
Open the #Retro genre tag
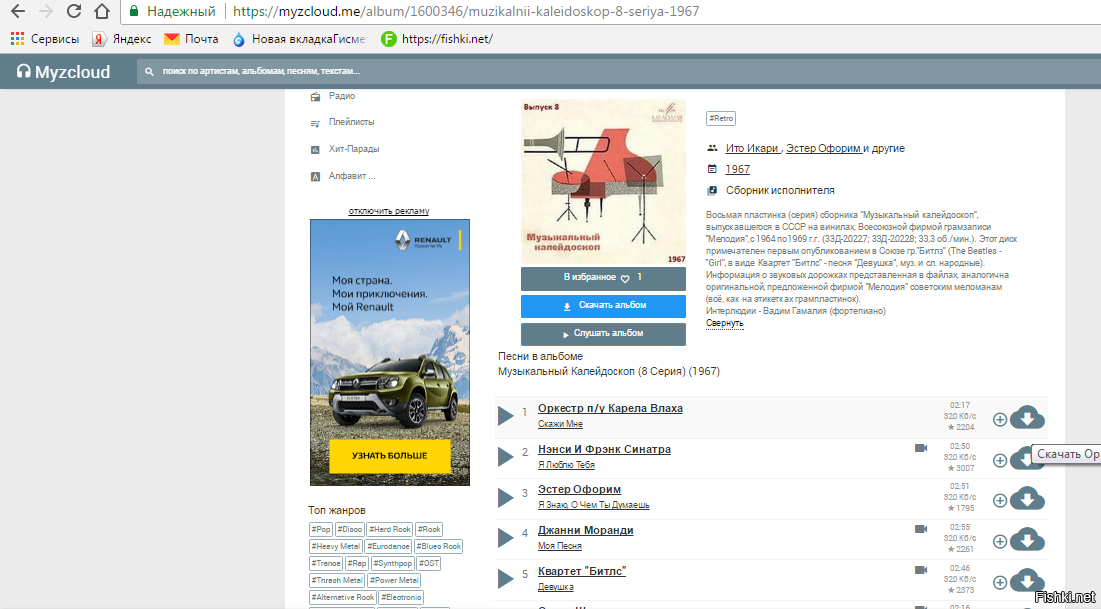click(x=721, y=119)
